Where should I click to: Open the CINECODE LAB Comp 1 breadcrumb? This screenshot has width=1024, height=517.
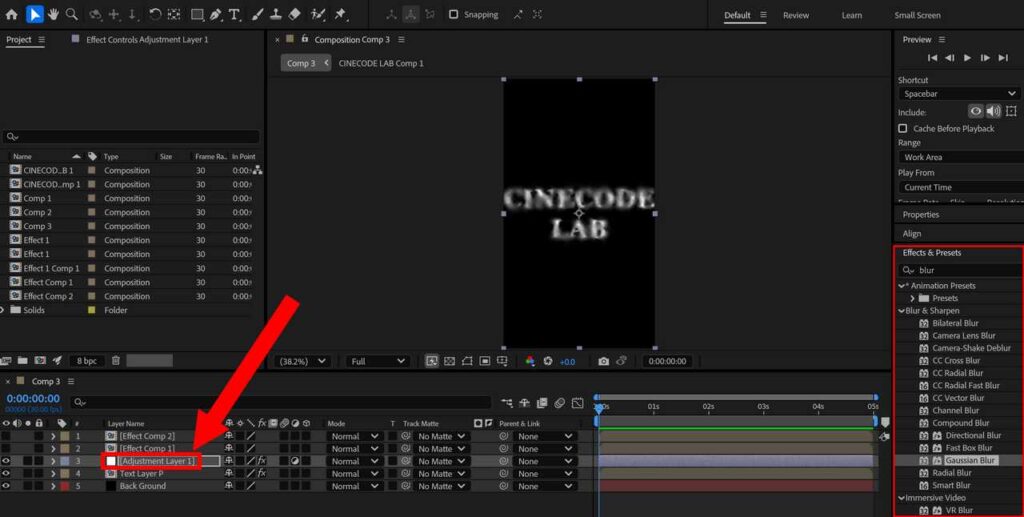pyautogui.click(x=381, y=63)
